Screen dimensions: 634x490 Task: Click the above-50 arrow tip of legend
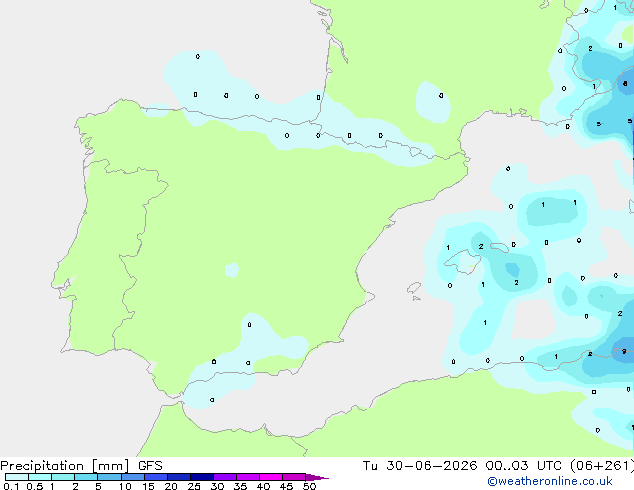point(317,477)
